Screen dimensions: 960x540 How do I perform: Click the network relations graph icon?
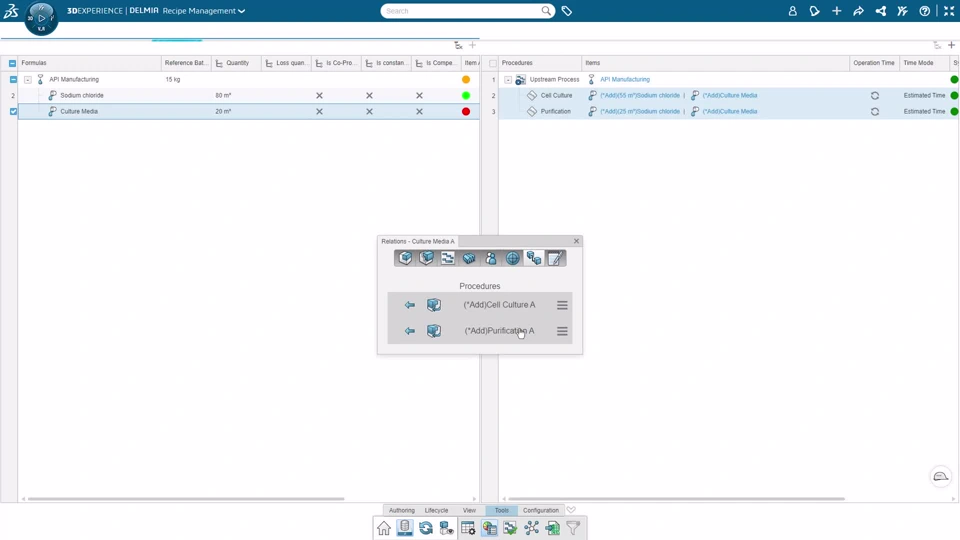pyautogui.click(x=531, y=528)
